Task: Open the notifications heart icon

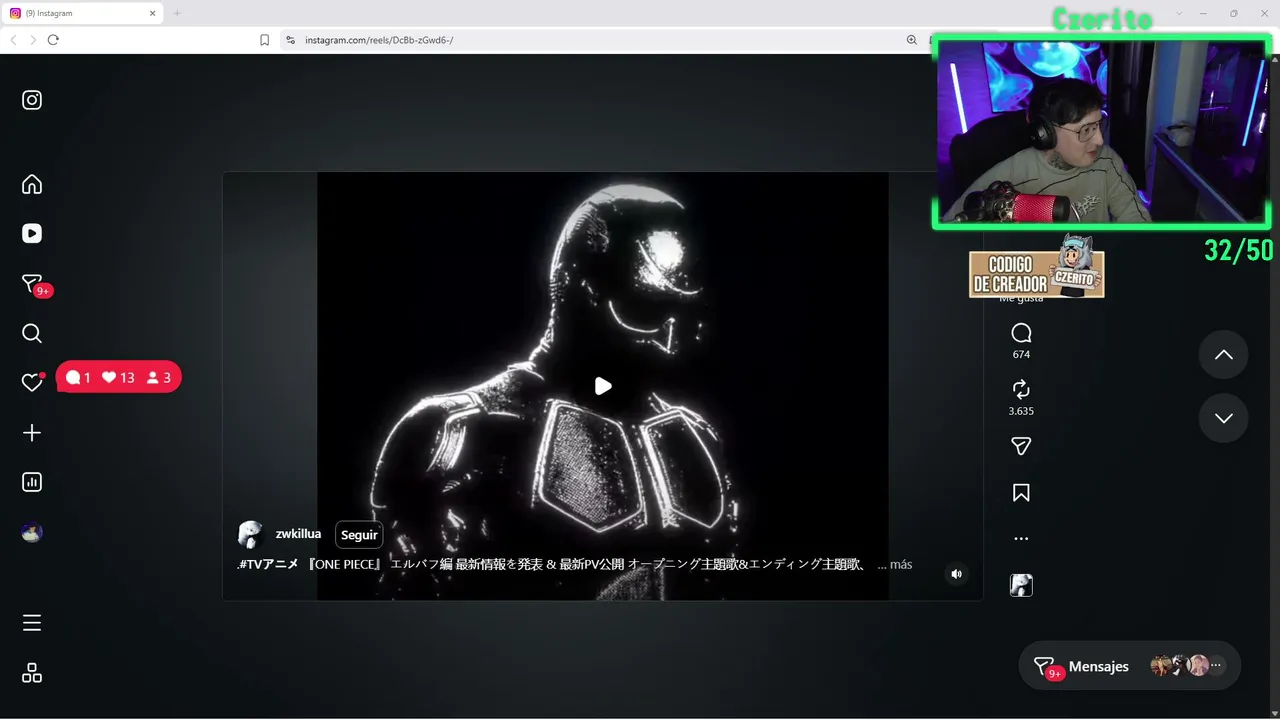Action: (x=32, y=382)
